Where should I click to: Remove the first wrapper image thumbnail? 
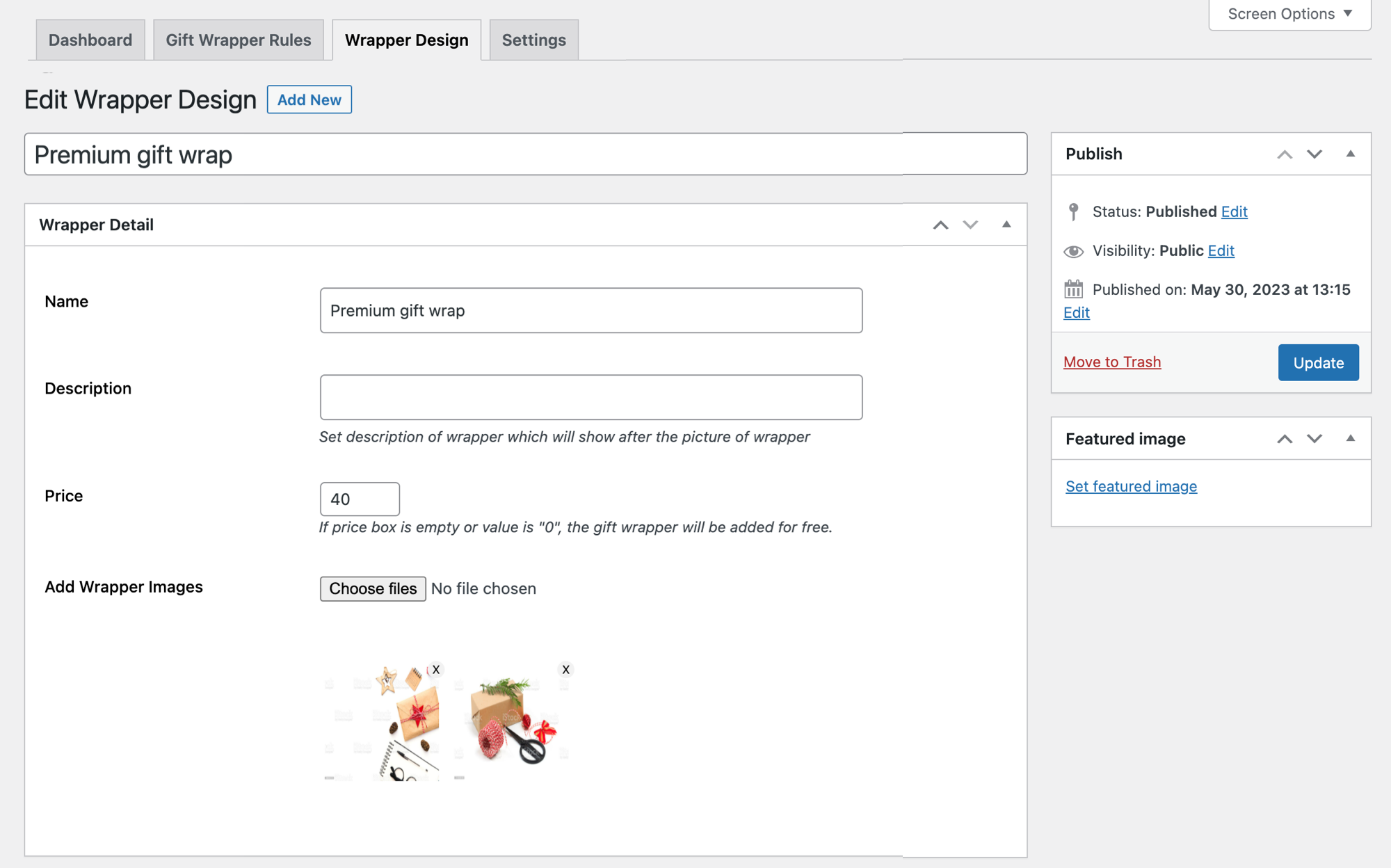pos(436,669)
